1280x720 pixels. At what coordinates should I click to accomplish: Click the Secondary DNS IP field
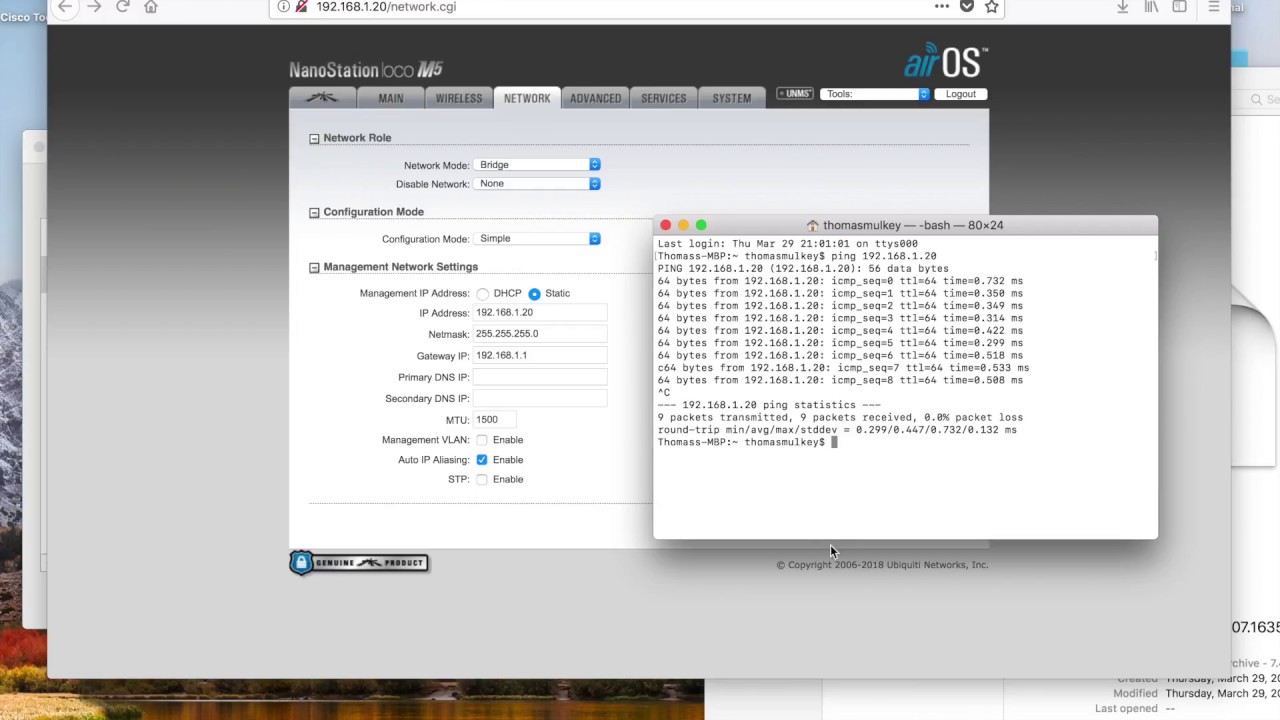coord(540,398)
